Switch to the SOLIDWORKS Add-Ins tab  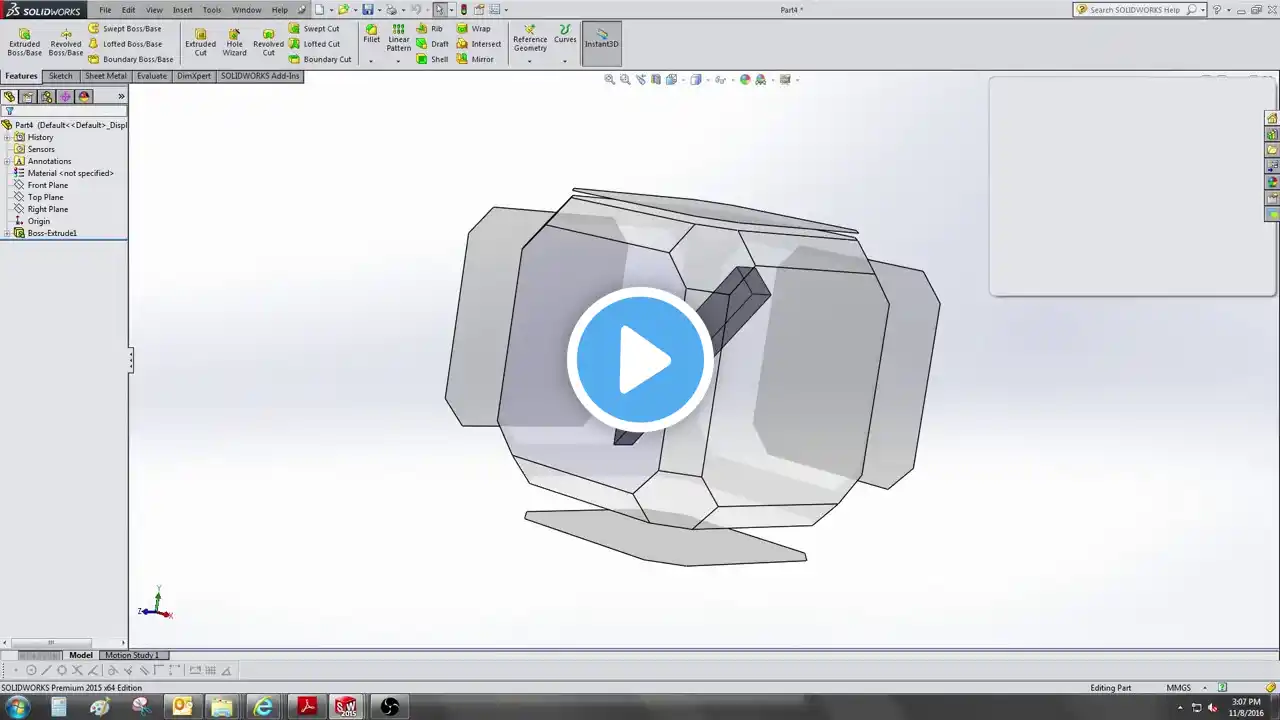[260, 76]
